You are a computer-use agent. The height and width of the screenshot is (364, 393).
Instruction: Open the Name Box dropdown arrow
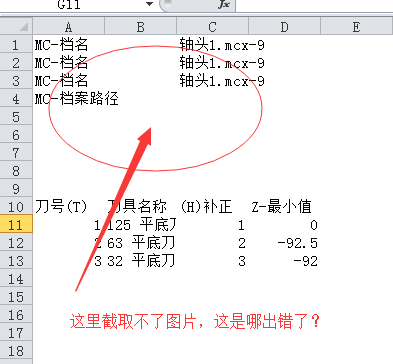[149, 4]
